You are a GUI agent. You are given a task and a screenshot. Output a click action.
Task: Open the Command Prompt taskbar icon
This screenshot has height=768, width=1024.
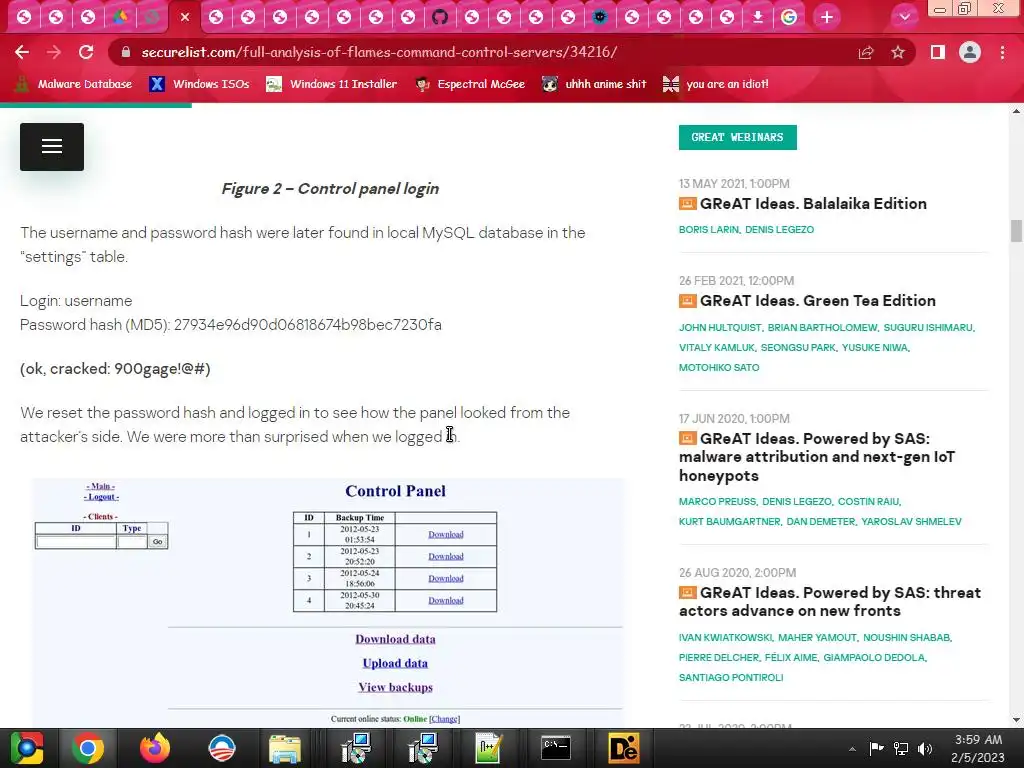pyautogui.click(x=556, y=748)
